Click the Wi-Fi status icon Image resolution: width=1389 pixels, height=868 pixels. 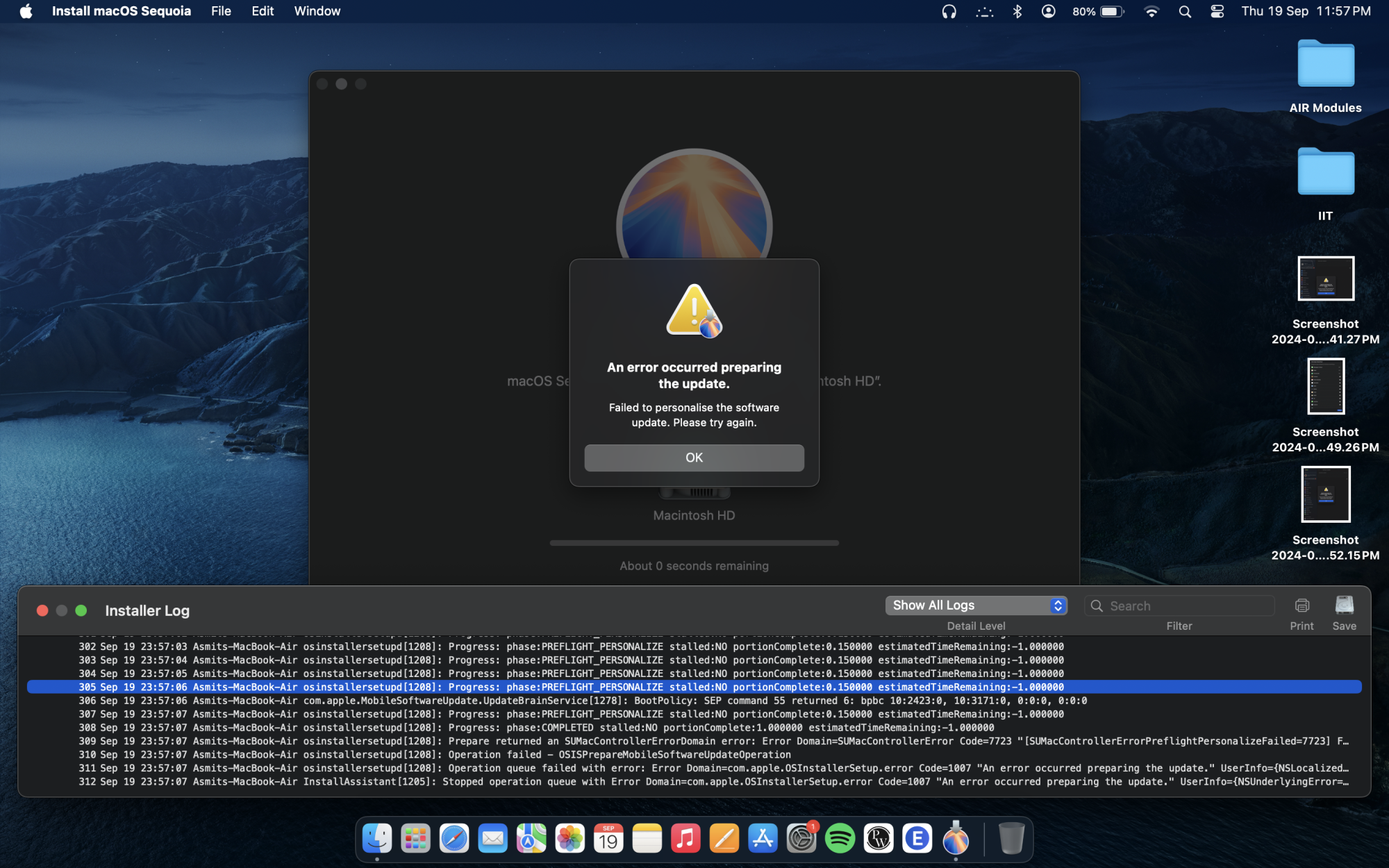coord(1151,11)
